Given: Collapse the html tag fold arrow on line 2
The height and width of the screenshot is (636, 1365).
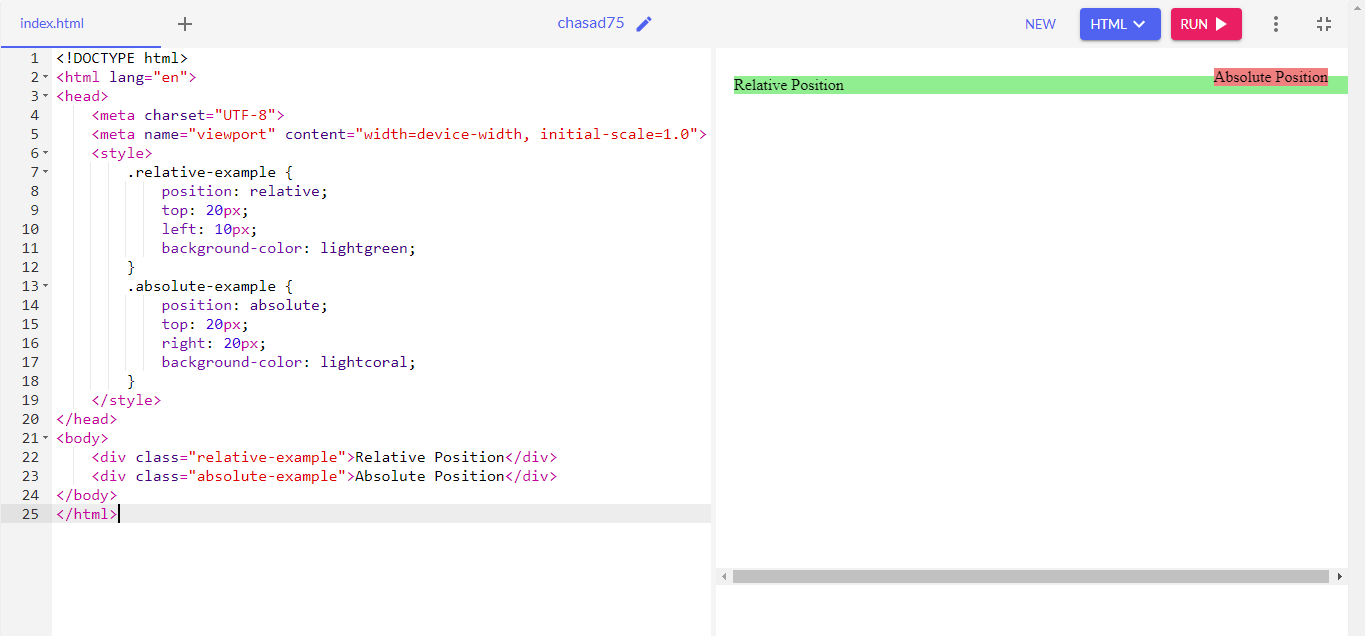Looking at the screenshot, I should tap(46, 77).
